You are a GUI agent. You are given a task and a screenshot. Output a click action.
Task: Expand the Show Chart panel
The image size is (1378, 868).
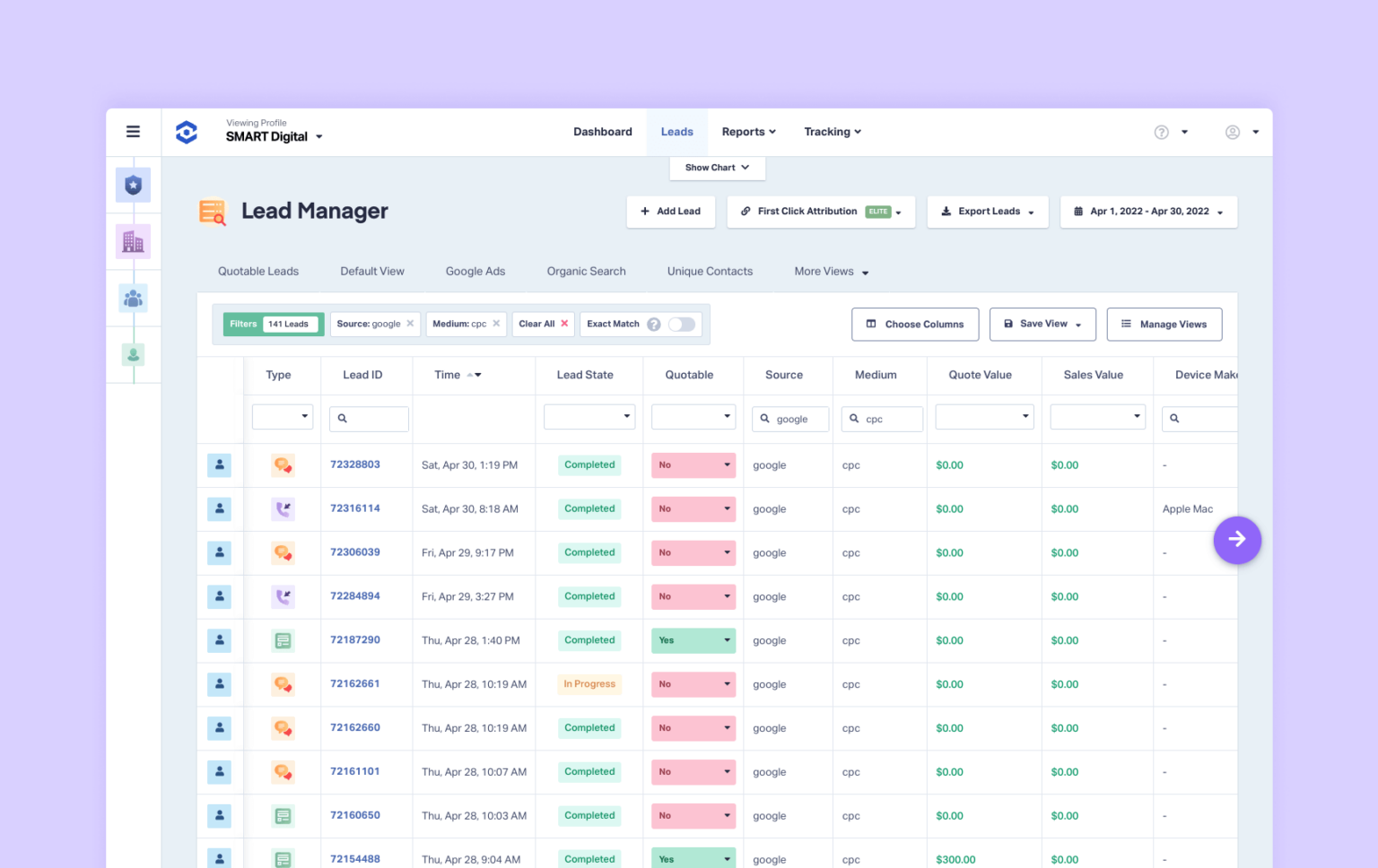716,168
